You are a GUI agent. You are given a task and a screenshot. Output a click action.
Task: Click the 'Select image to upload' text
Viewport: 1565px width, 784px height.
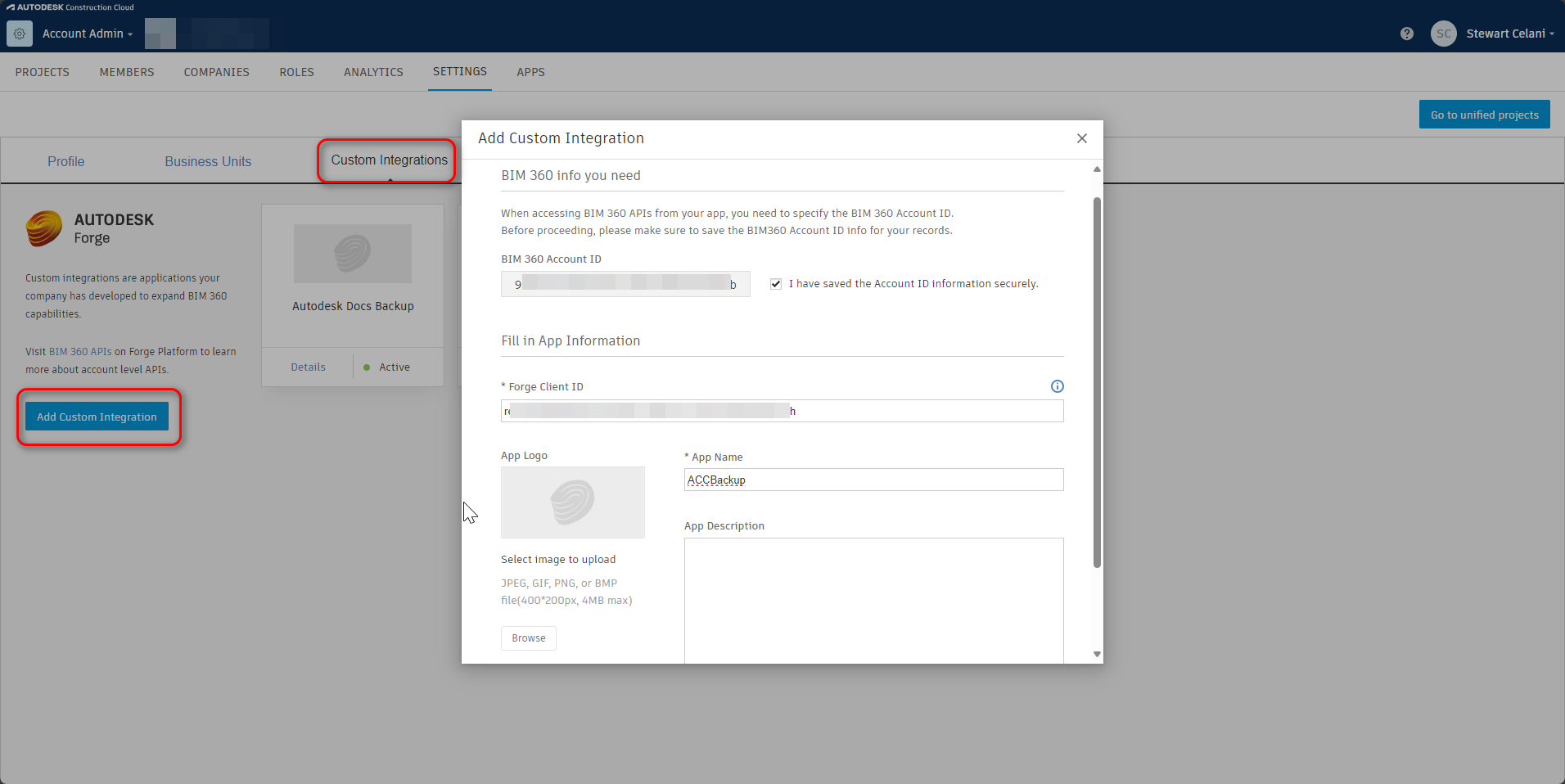558,560
